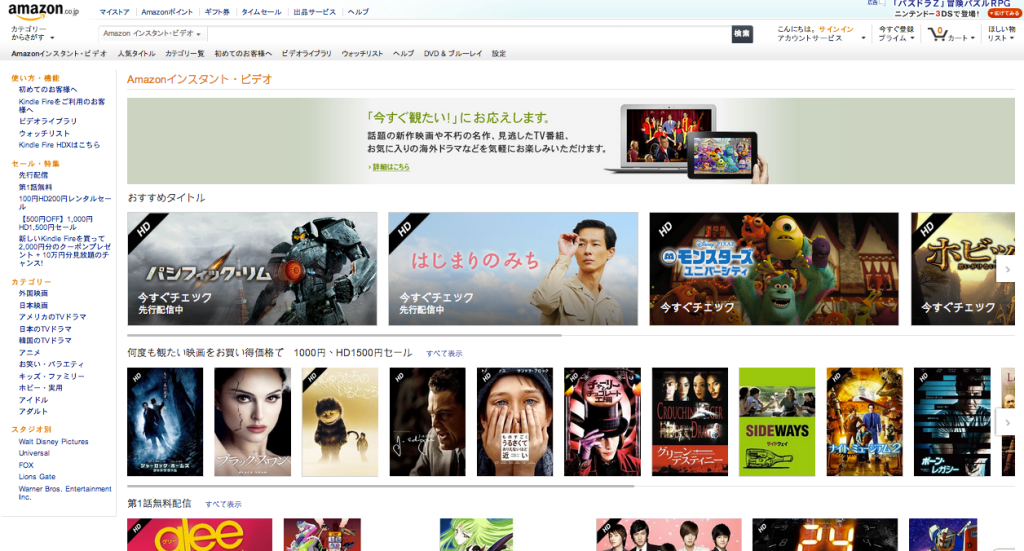This screenshot has width=1024, height=551.
Task: Open the モンスターズ・ユニバーシティ banner
Action: [x=774, y=268]
